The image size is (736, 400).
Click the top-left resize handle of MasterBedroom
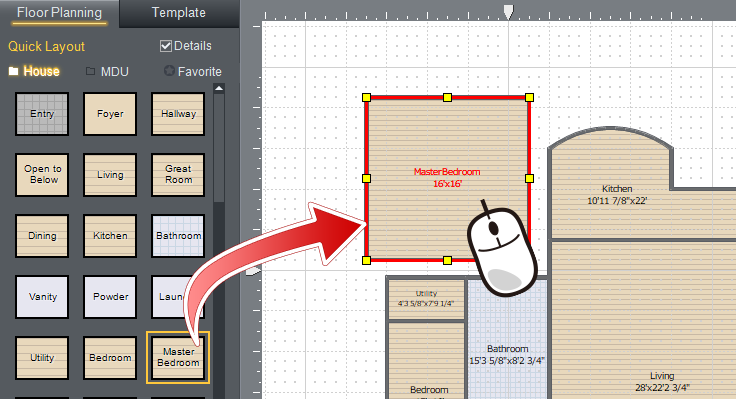coord(366,98)
